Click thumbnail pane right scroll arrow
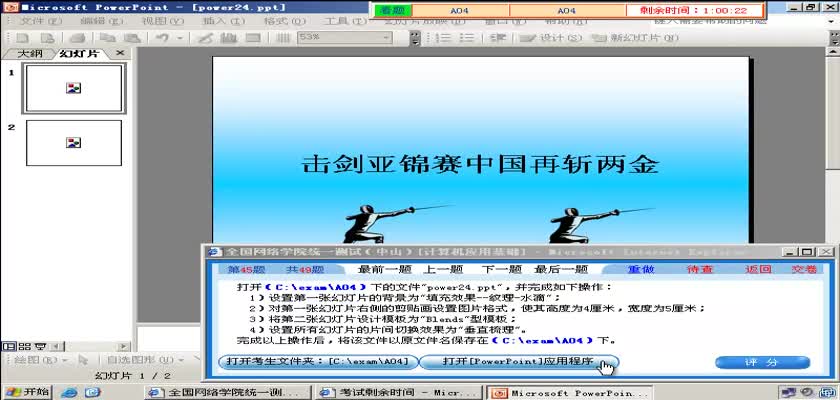 pyautogui.click(x=124, y=346)
